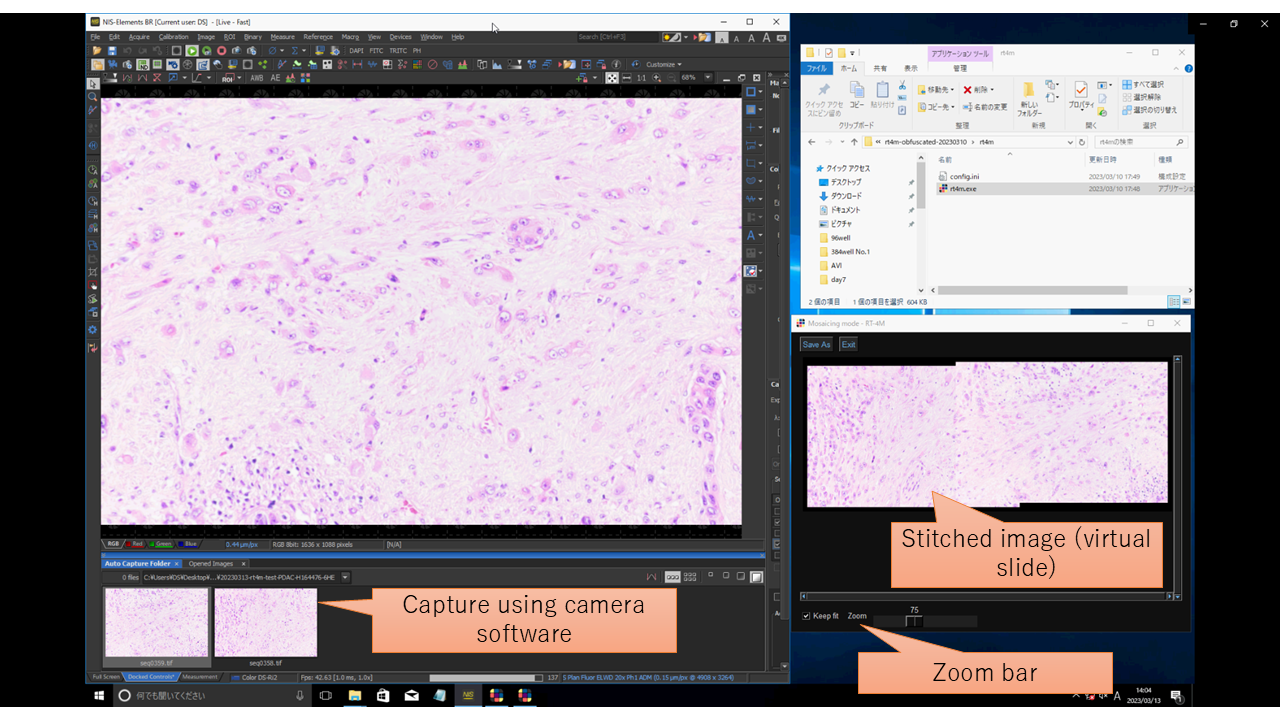Click the red Capture circle icon

[x=221, y=50]
